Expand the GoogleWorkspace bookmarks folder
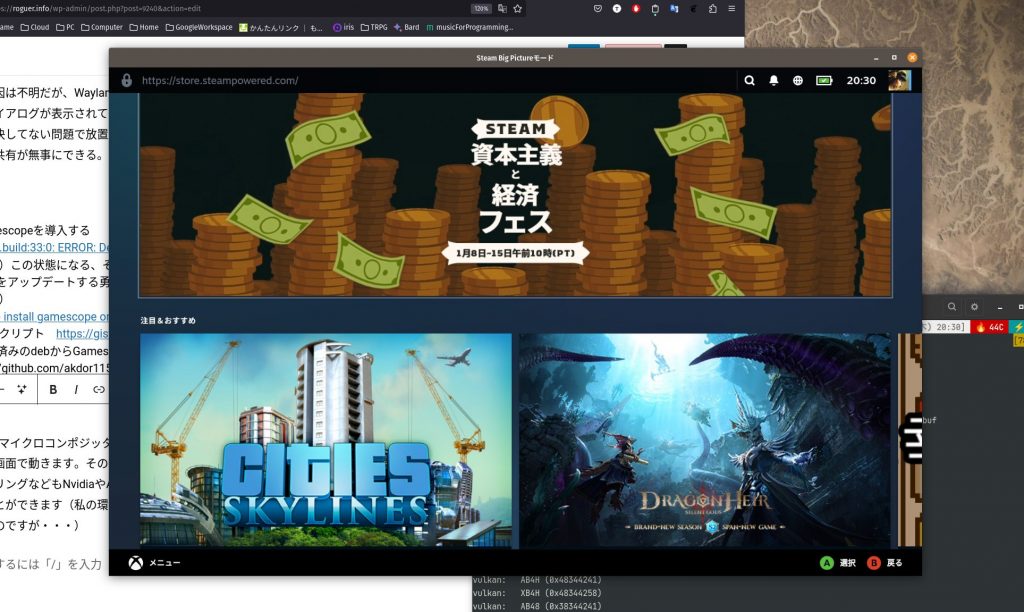This screenshot has height=612, width=1024. point(204,27)
